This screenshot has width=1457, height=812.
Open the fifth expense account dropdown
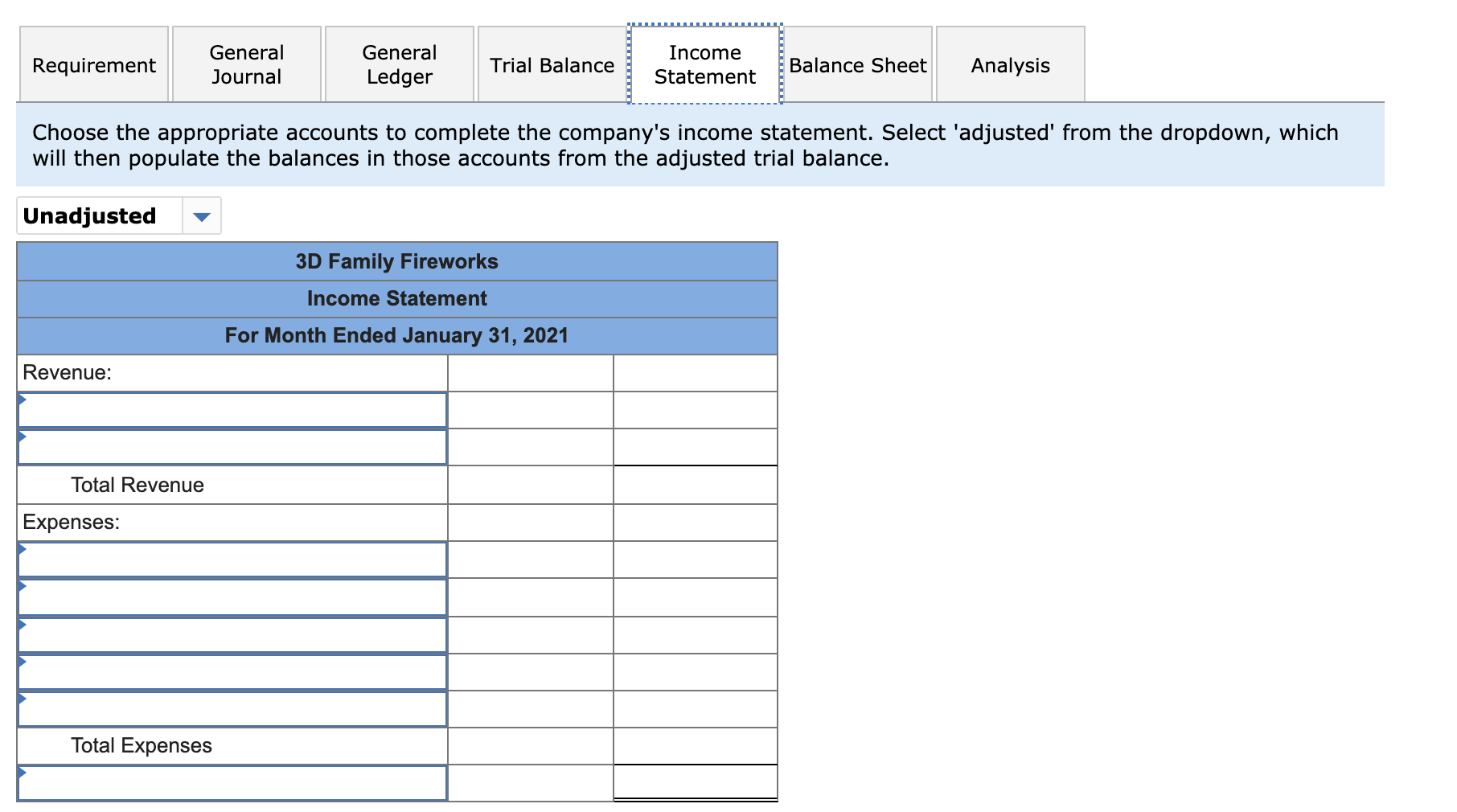(x=232, y=709)
